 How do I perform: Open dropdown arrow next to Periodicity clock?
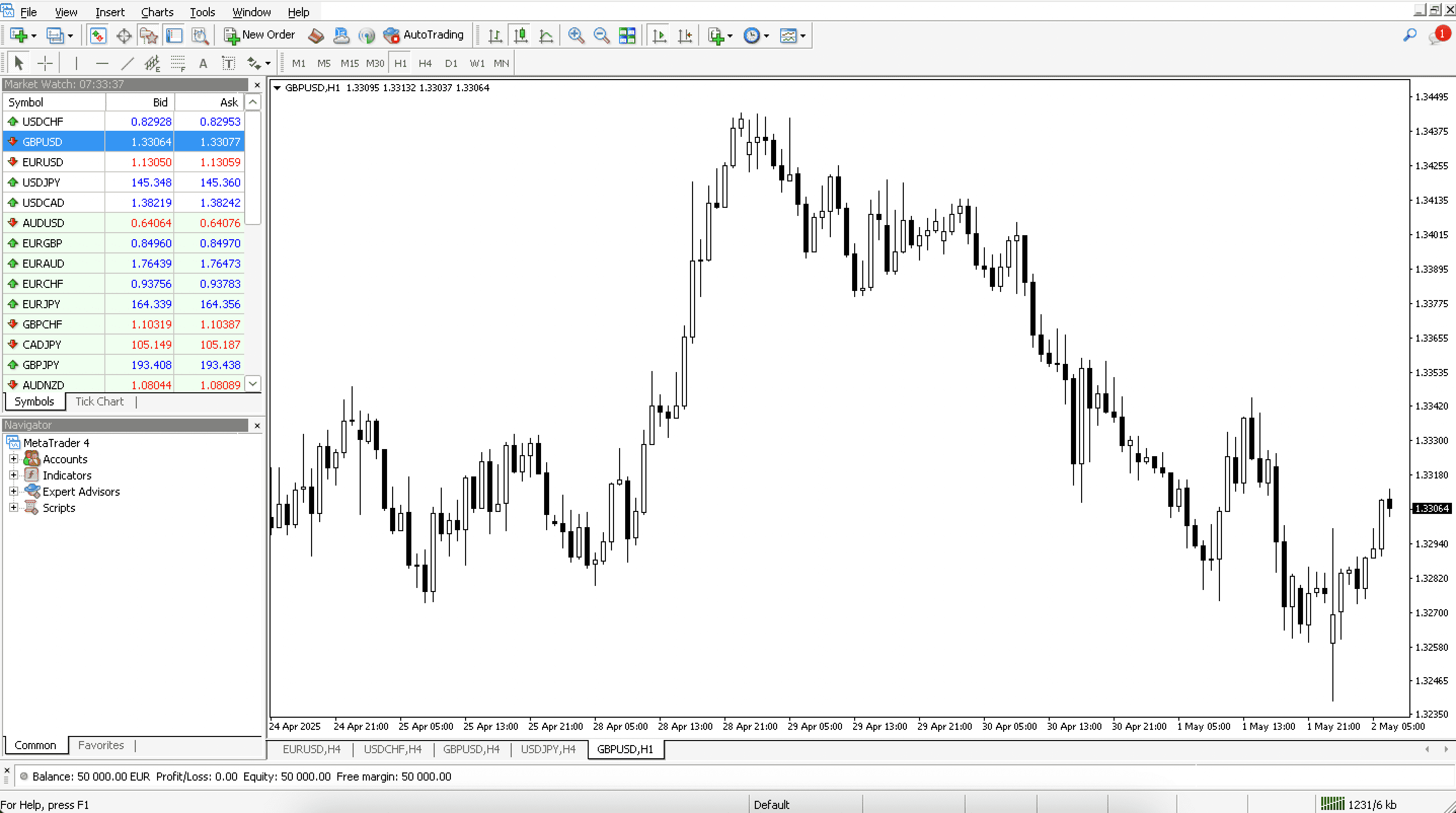(767, 36)
